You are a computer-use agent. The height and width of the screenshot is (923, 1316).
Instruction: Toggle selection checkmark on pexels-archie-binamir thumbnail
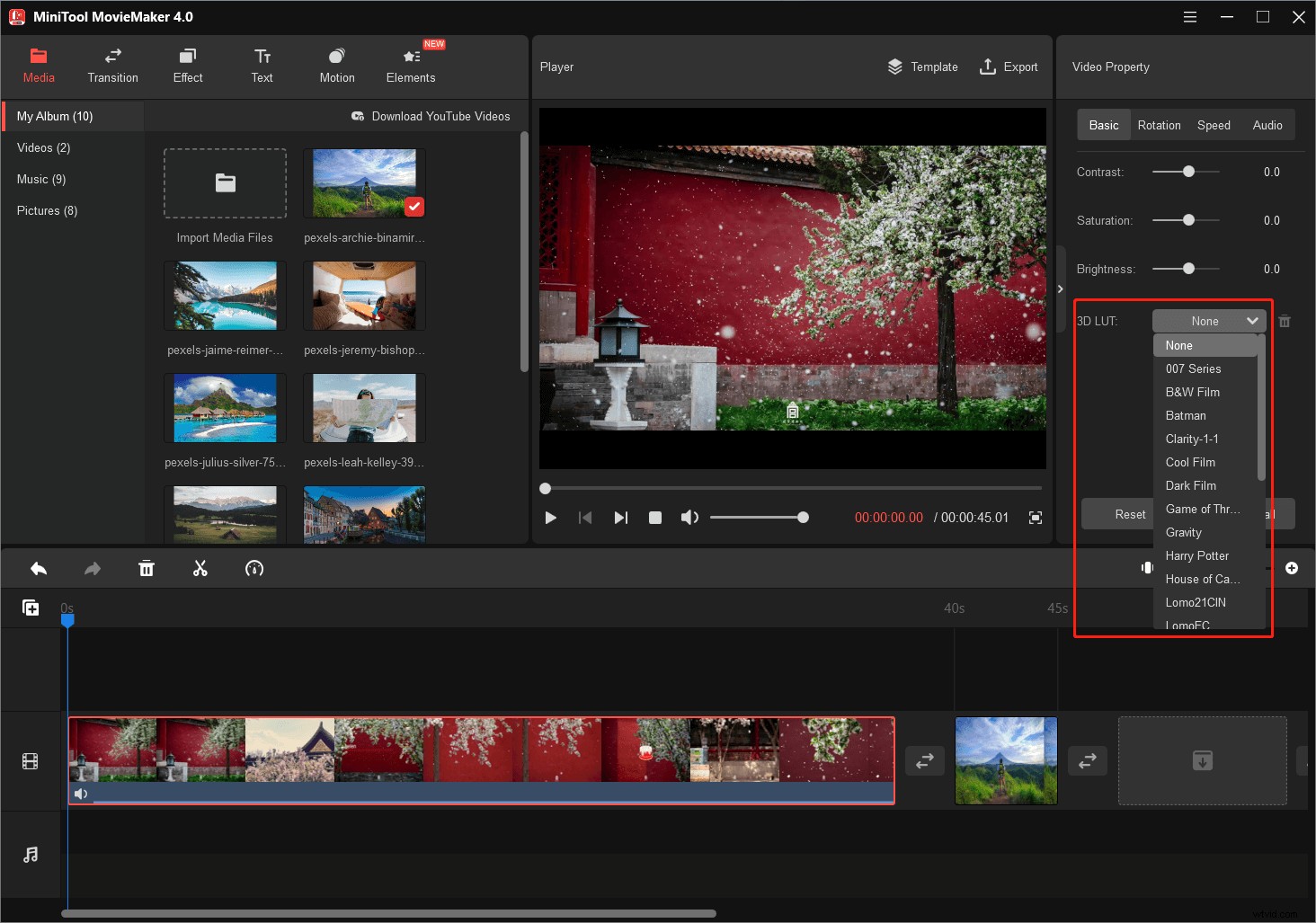[414, 206]
